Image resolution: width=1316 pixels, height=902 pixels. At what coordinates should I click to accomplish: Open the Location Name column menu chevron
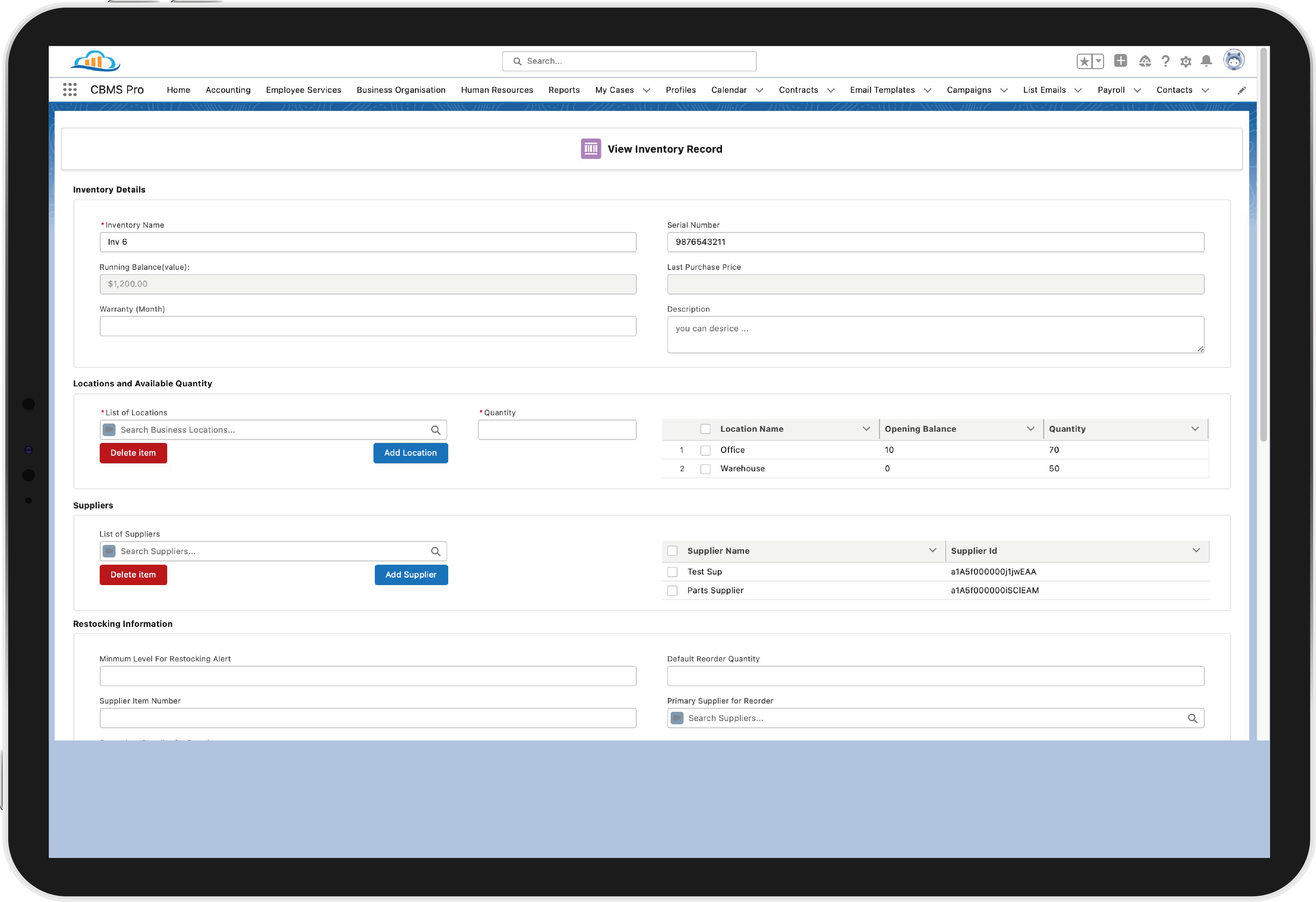pyautogui.click(x=866, y=429)
